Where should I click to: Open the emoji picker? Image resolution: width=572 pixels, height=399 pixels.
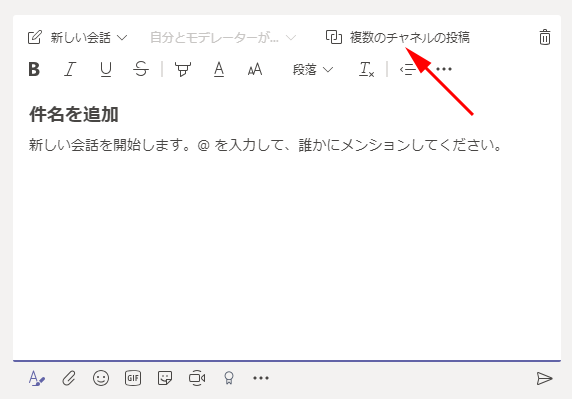(x=101, y=378)
